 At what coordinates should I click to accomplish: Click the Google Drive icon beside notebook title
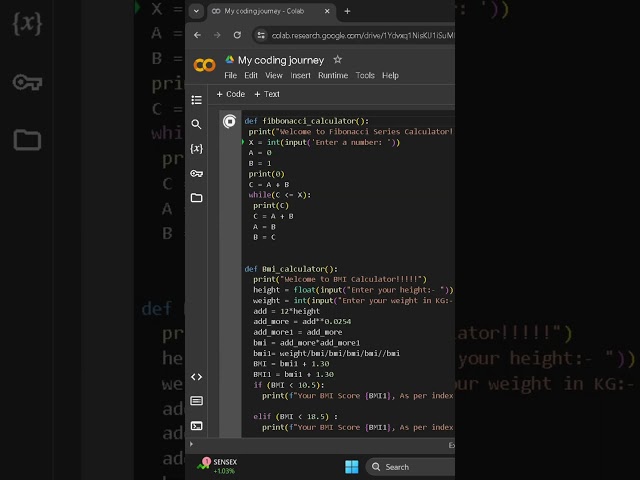click(230, 60)
